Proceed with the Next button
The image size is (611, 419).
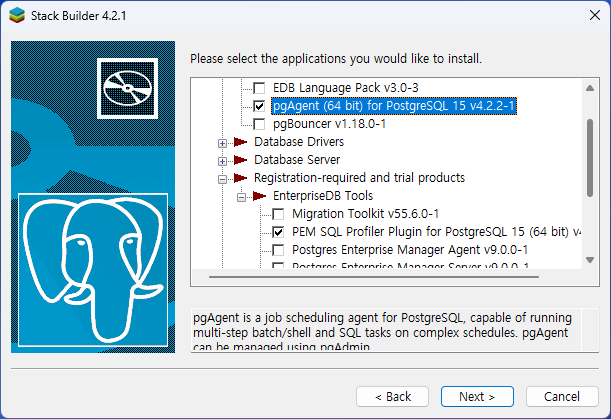point(477,396)
